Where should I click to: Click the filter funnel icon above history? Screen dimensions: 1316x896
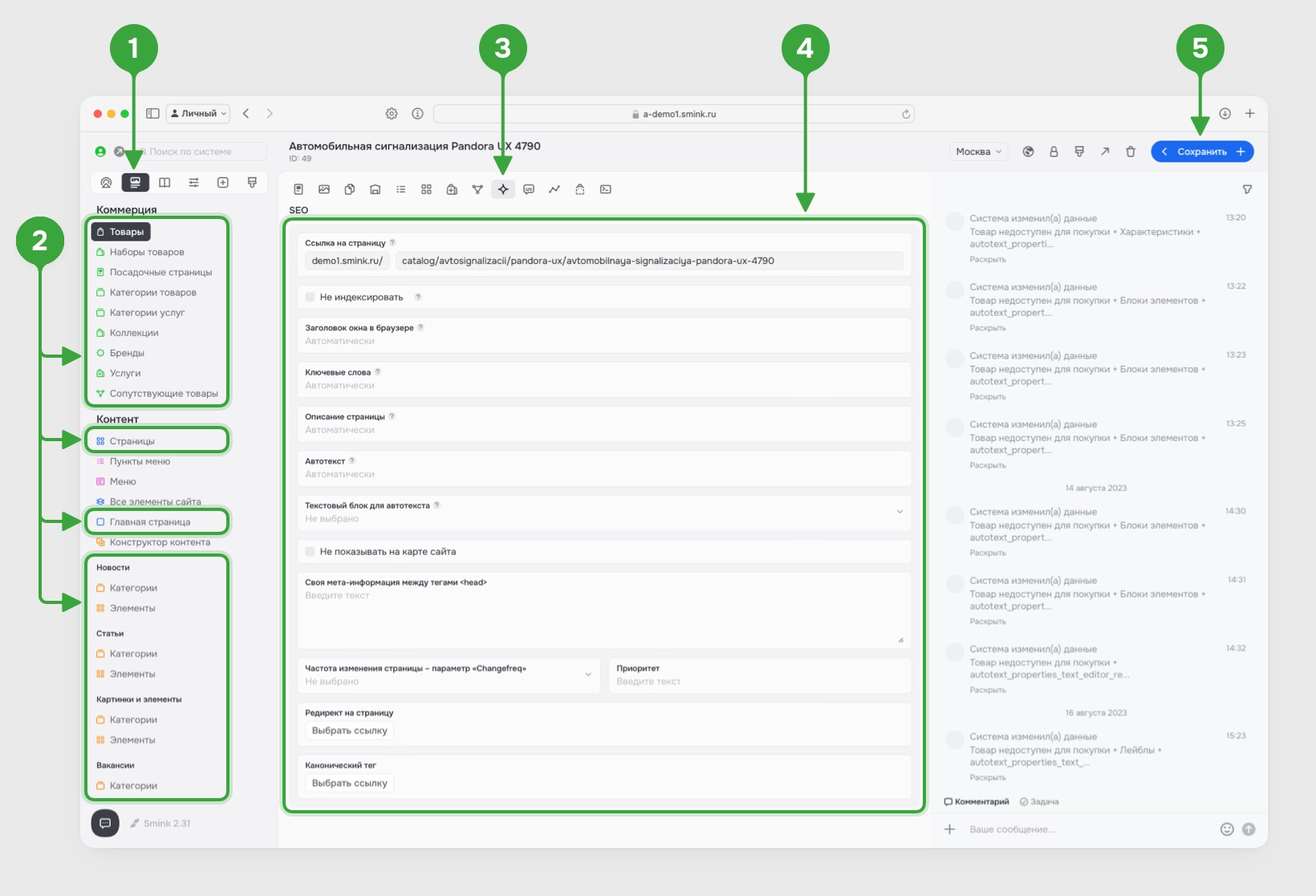pos(1247,189)
